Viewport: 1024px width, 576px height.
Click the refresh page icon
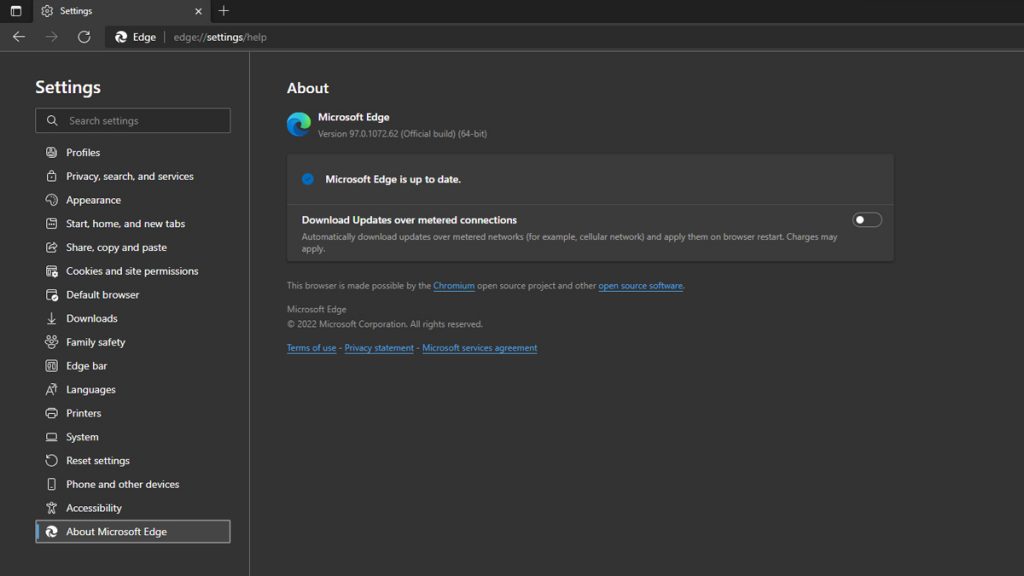(84, 37)
